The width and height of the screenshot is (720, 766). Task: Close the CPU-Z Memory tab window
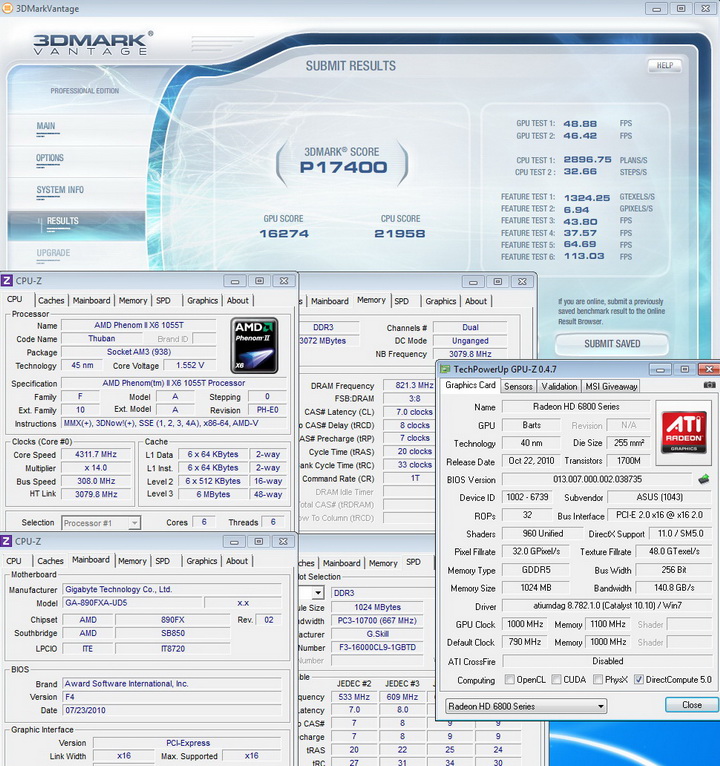(522, 282)
